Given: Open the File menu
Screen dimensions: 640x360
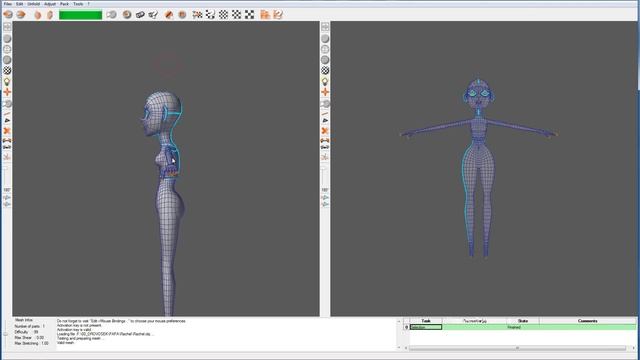Looking at the screenshot, I should 8,4.
